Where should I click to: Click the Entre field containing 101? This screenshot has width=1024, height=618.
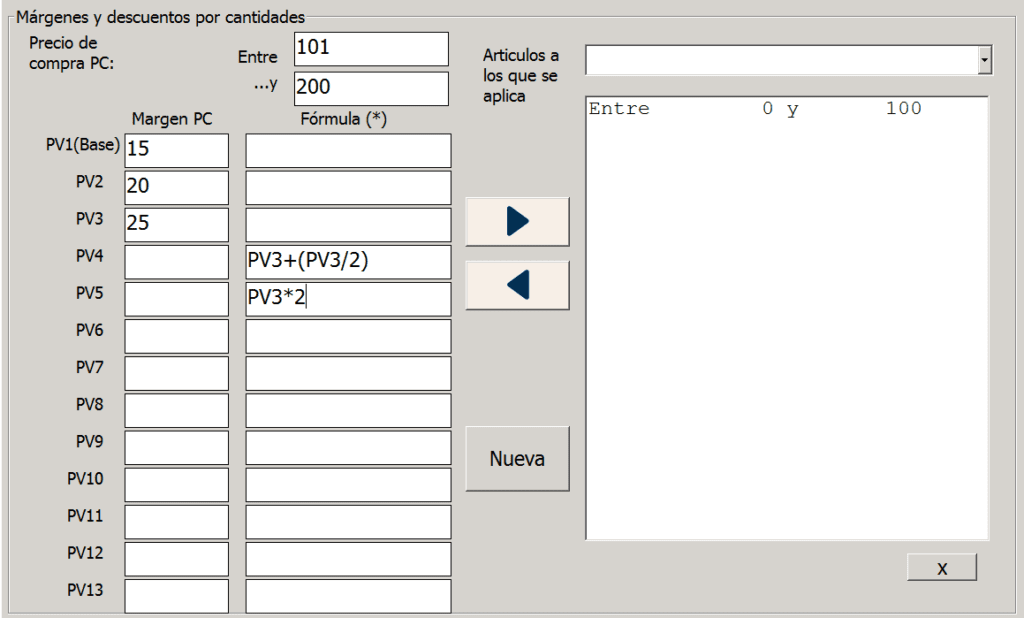[371, 49]
